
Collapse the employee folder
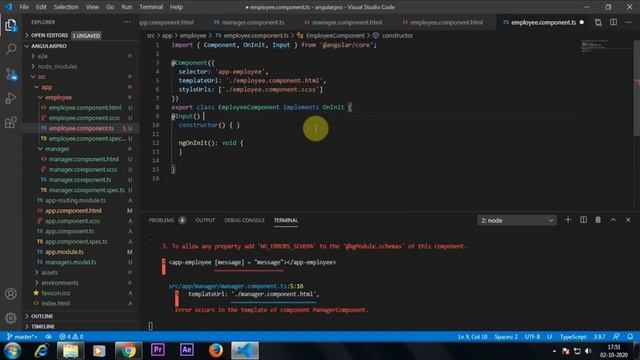click(x=58, y=98)
